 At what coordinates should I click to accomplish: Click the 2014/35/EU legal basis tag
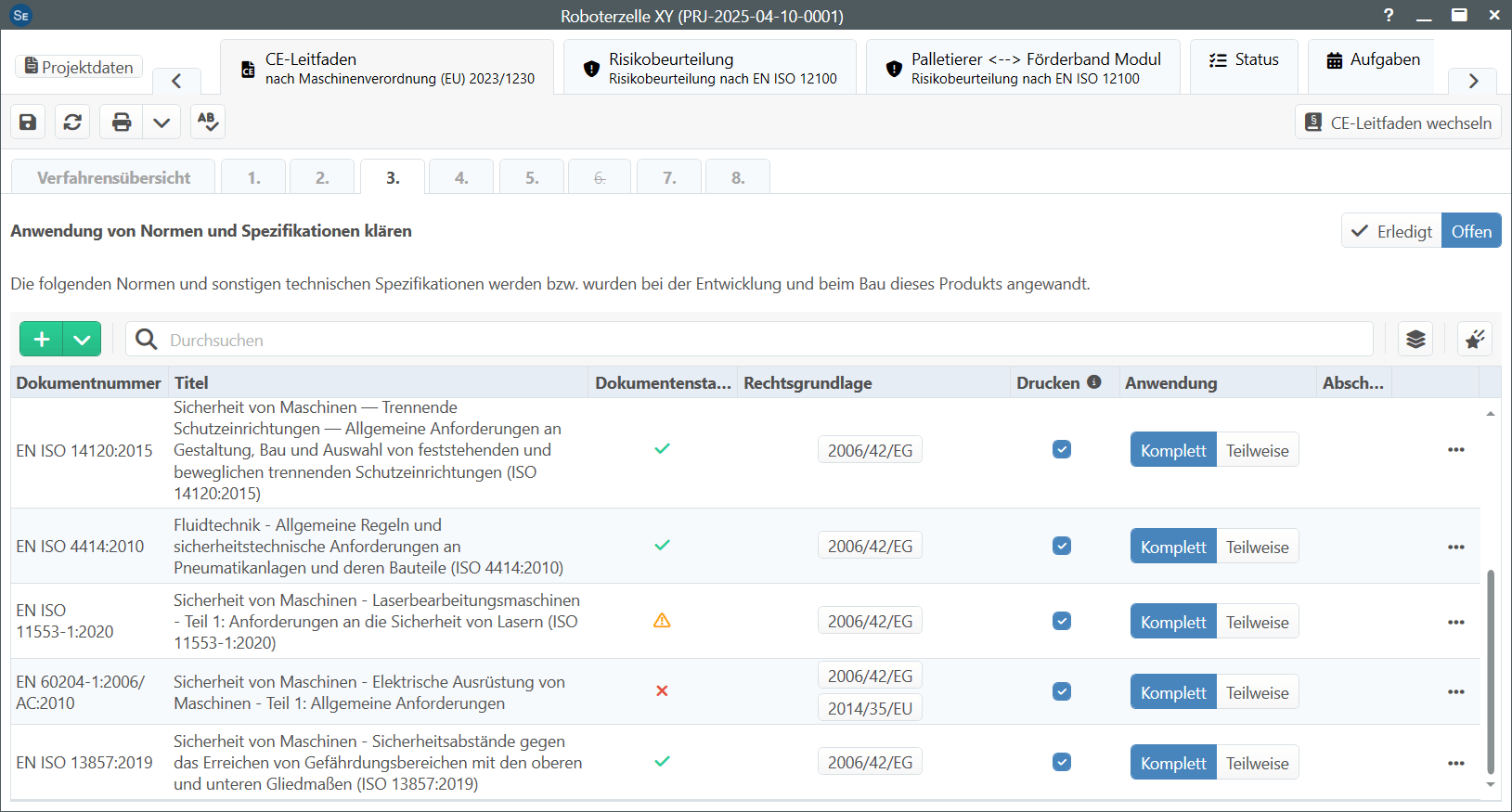click(x=870, y=708)
